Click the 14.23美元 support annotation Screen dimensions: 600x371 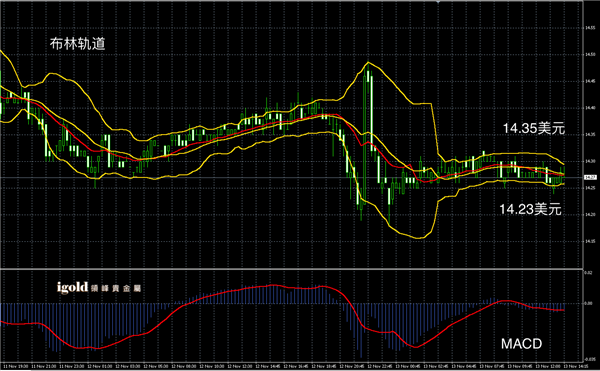[530, 209]
